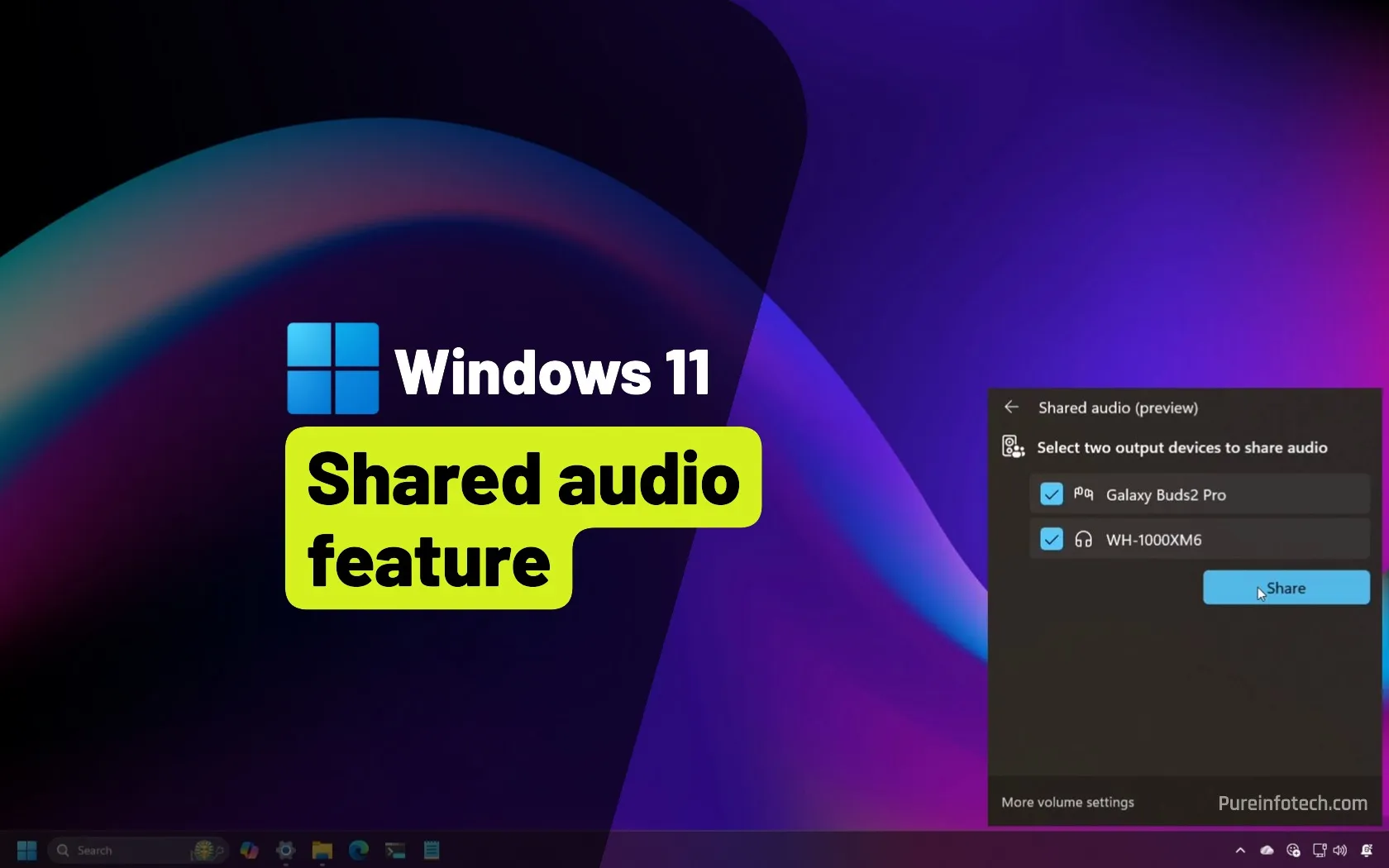Viewport: 1389px width, 868px height.
Task: Open Settings gear in the taskbar
Action: (x=286, y=850)
